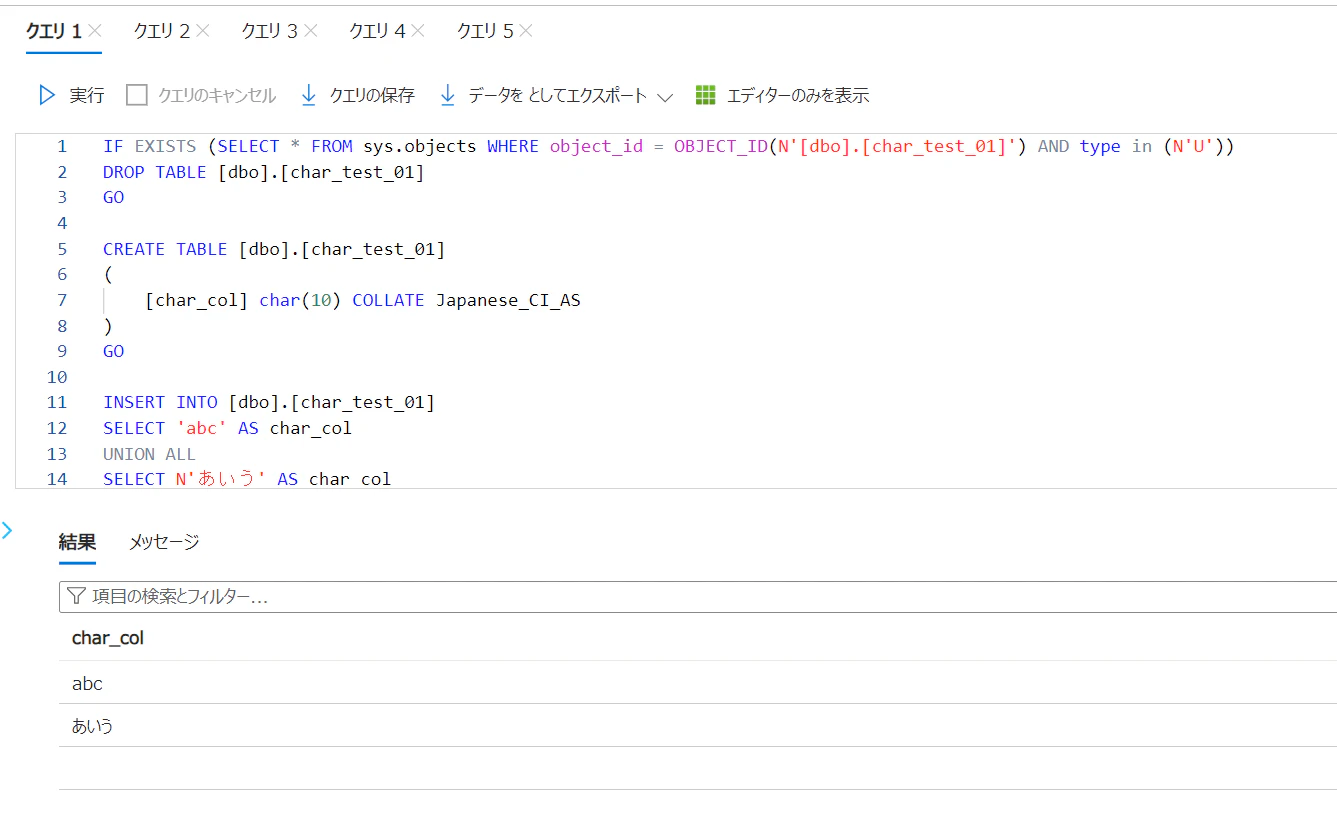Click the クエリのキャンセル label text
Image resolution: width=1337 pixels, height=830 pixels.
coord(217,96)
